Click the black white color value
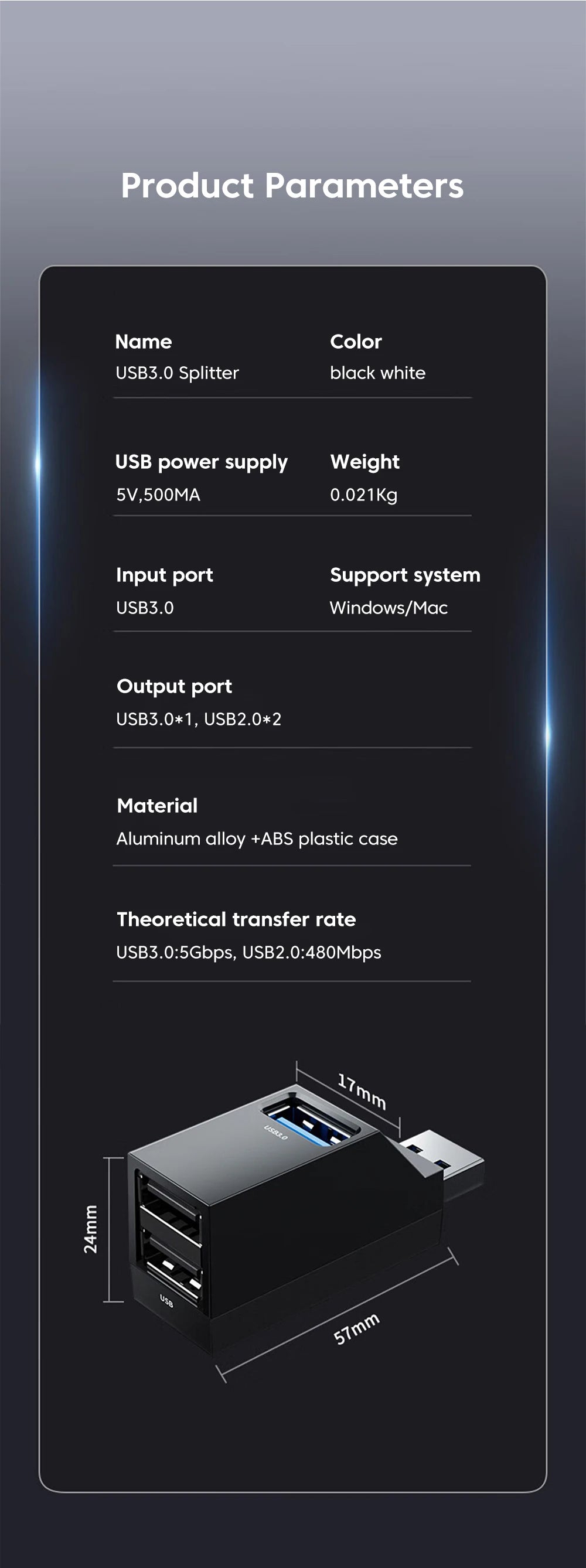The image size is (586, 1568). click(377, 373)
